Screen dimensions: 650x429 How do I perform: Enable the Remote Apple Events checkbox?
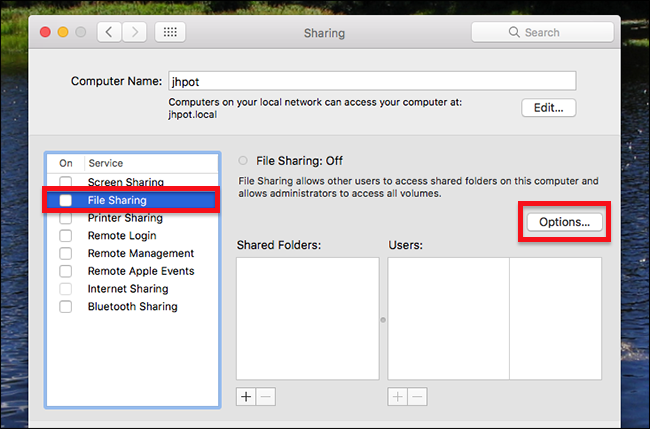click(65, 271)
